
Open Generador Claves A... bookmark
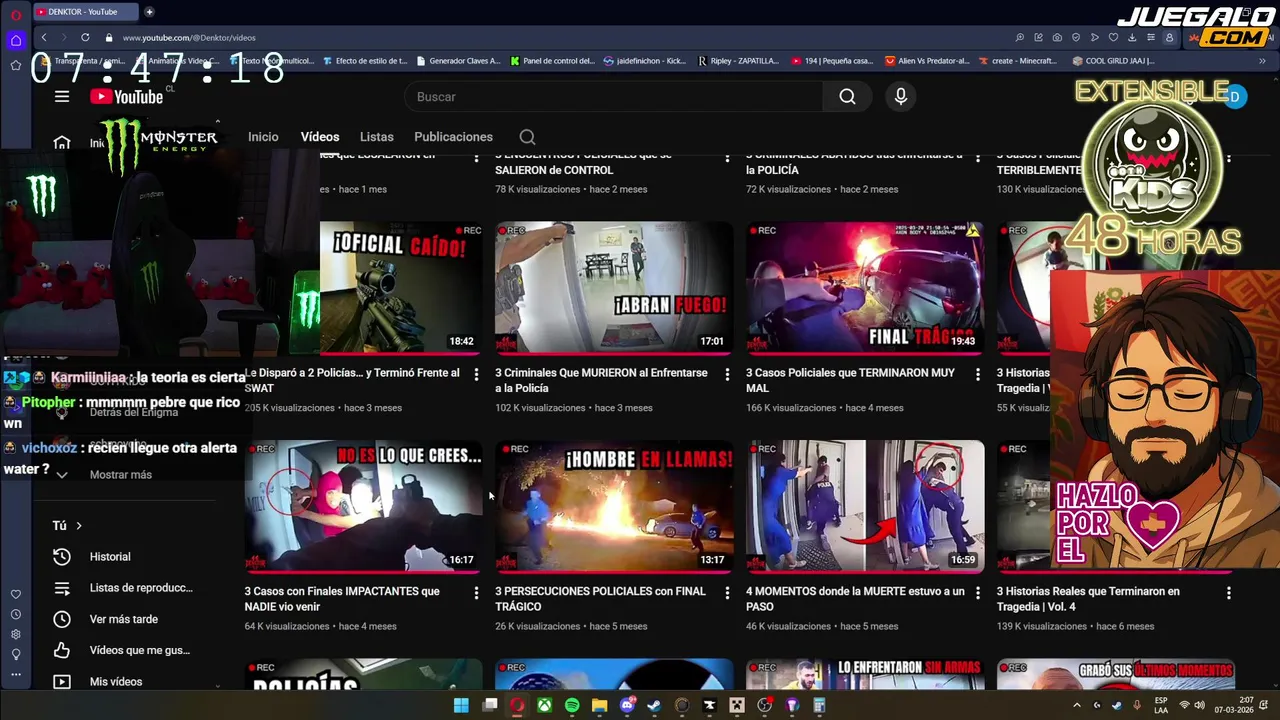(x=458, y=61)
